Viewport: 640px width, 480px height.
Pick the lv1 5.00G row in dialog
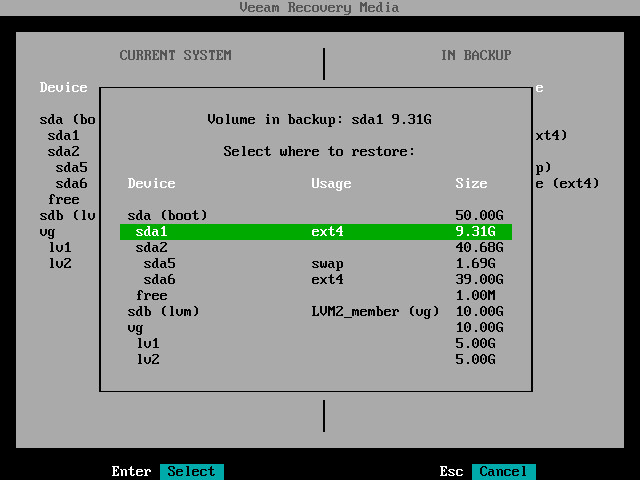(x=316, y=343)
